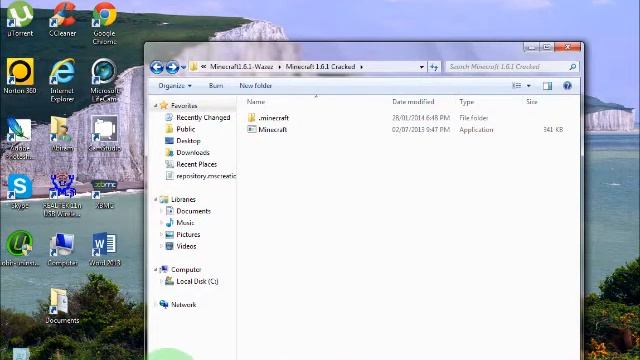Create a New folder
This screenshot has height=360, width=640.
256,86
